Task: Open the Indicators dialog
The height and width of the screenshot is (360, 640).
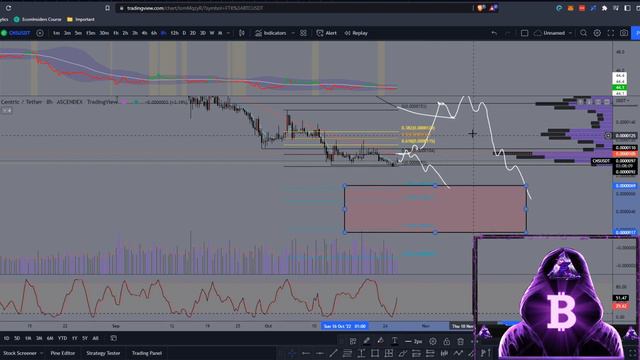Action: click(271, 33)
